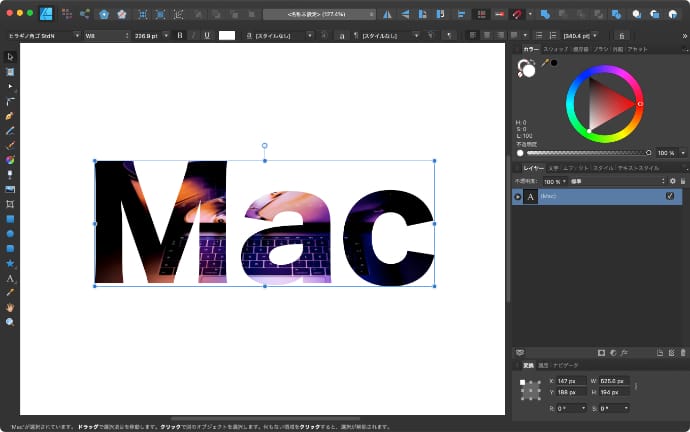Choose the Star shape tool
The image size is (690, 432).
(10, 263)
